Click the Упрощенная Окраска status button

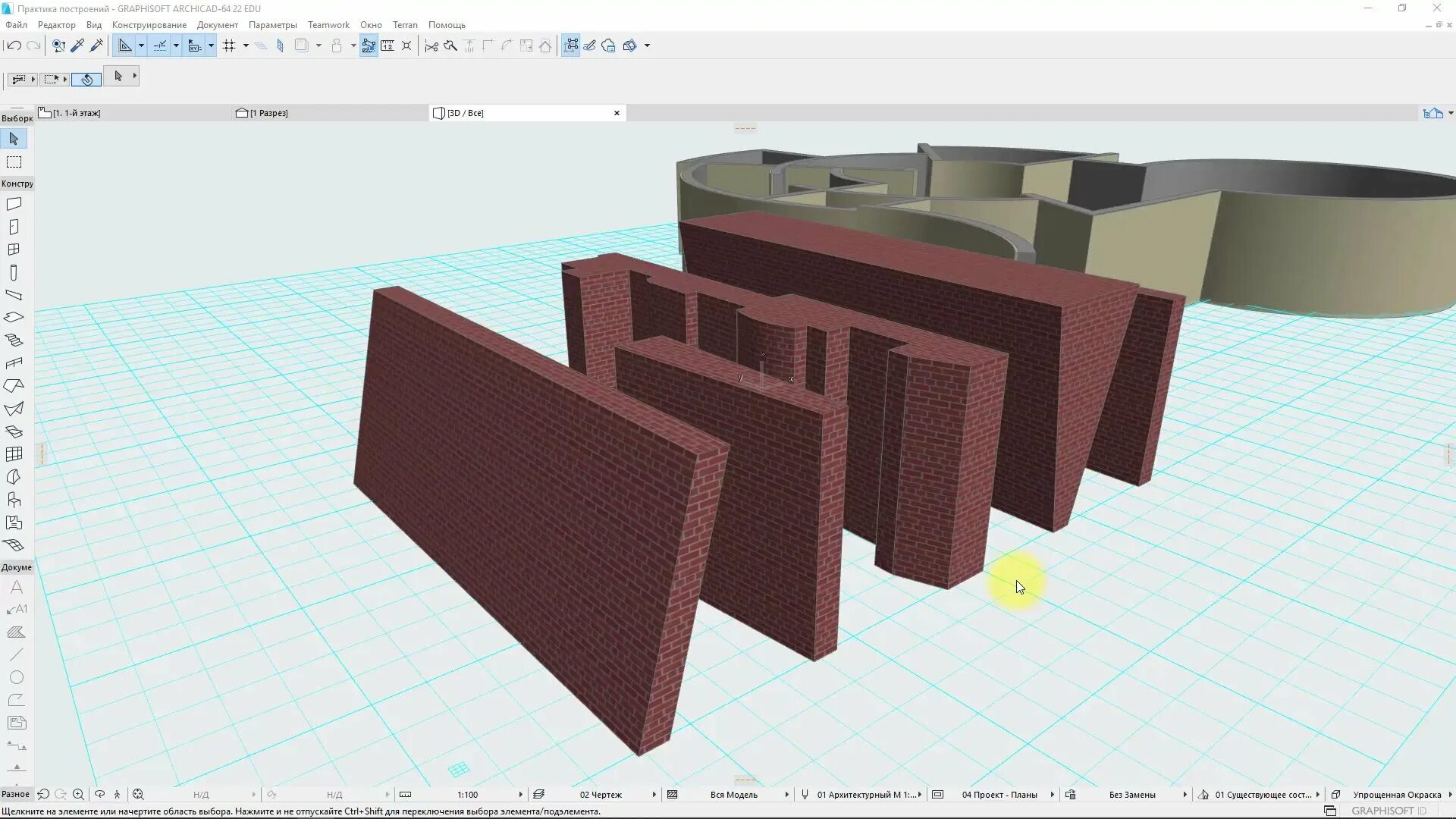click(1396, 795)
